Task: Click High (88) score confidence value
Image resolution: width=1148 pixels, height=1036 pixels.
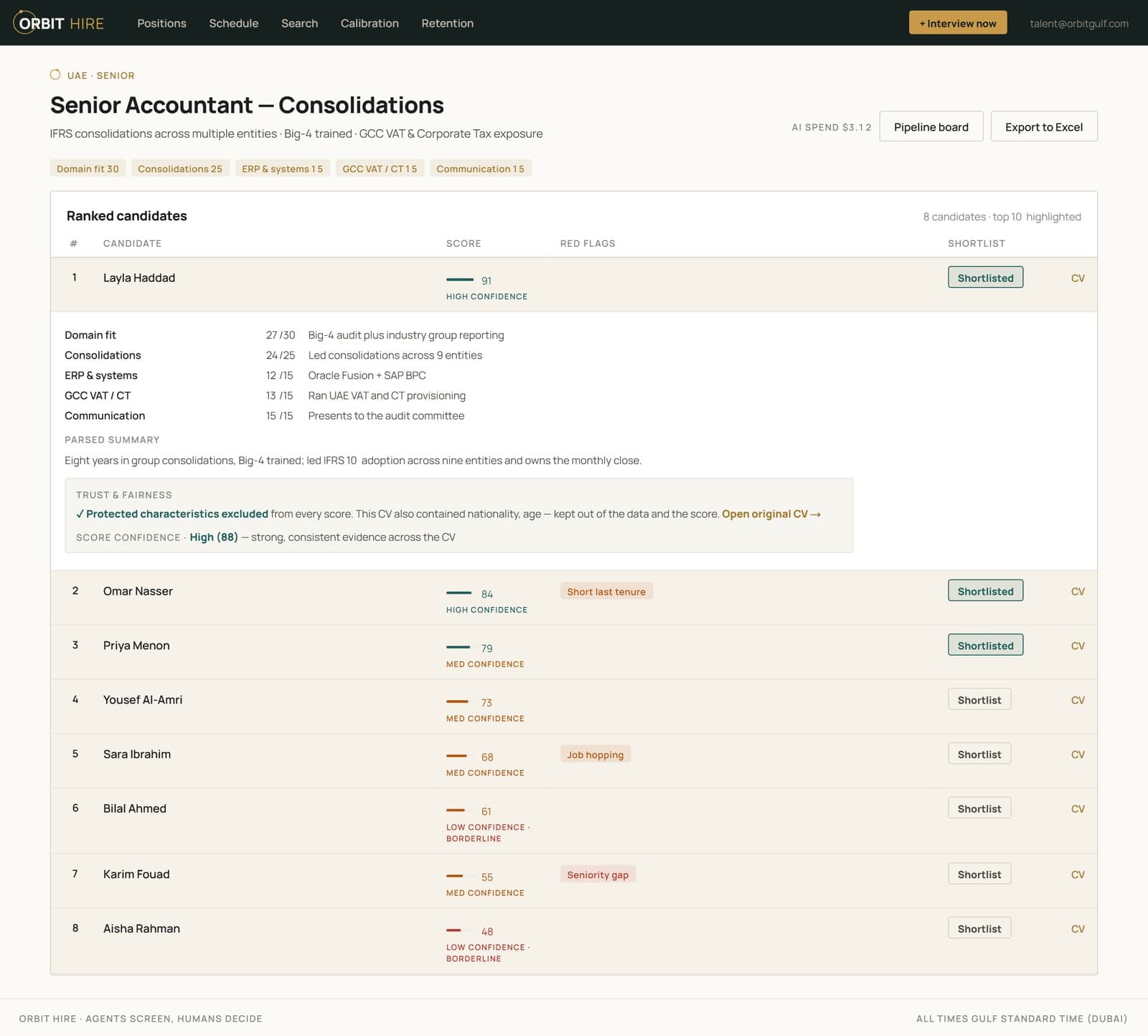Action: point(214,537)
